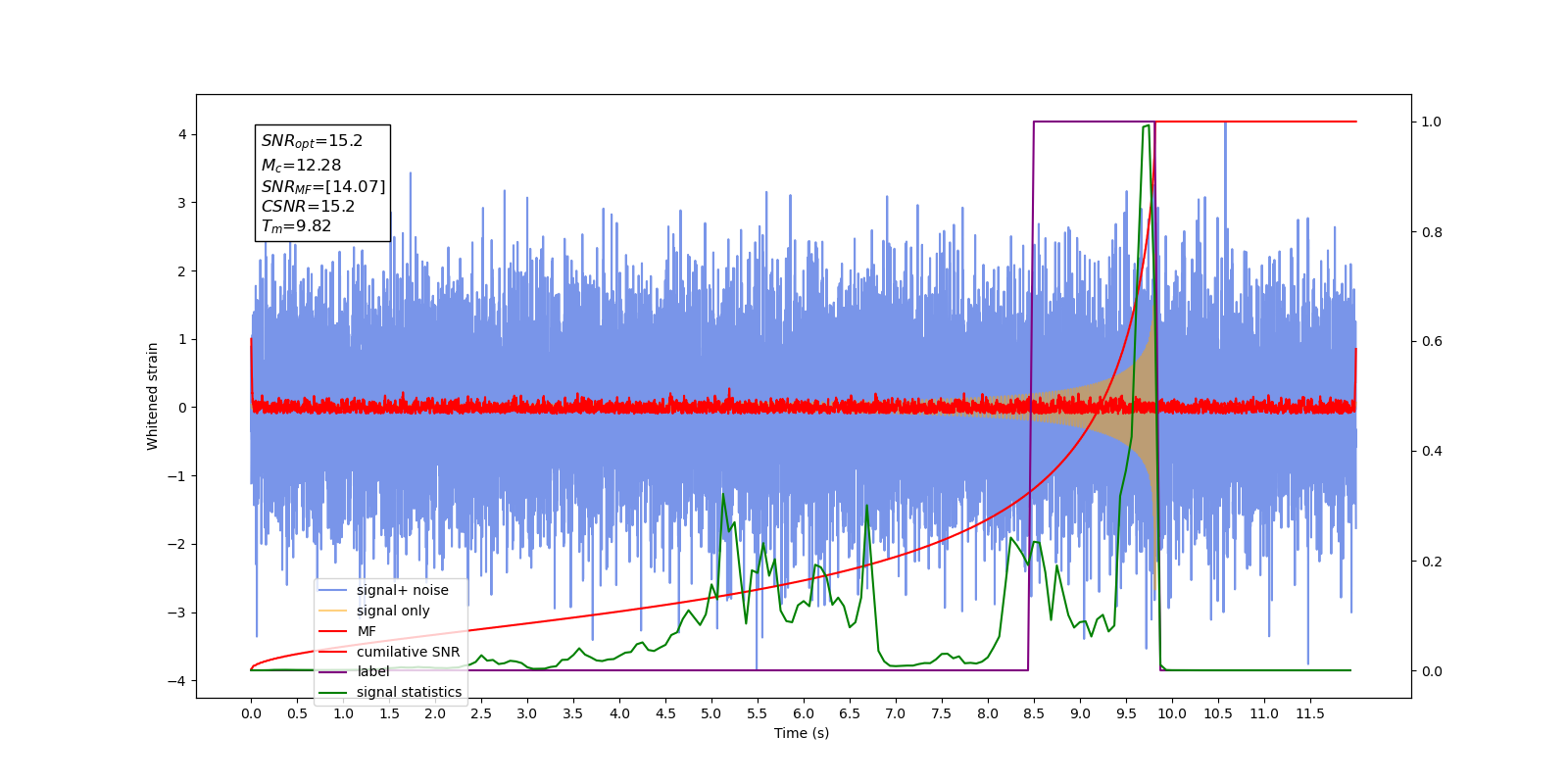Select the Tm=9.82 annotation text
Screen dimensions: 1568x784
(x=296, y=226)
